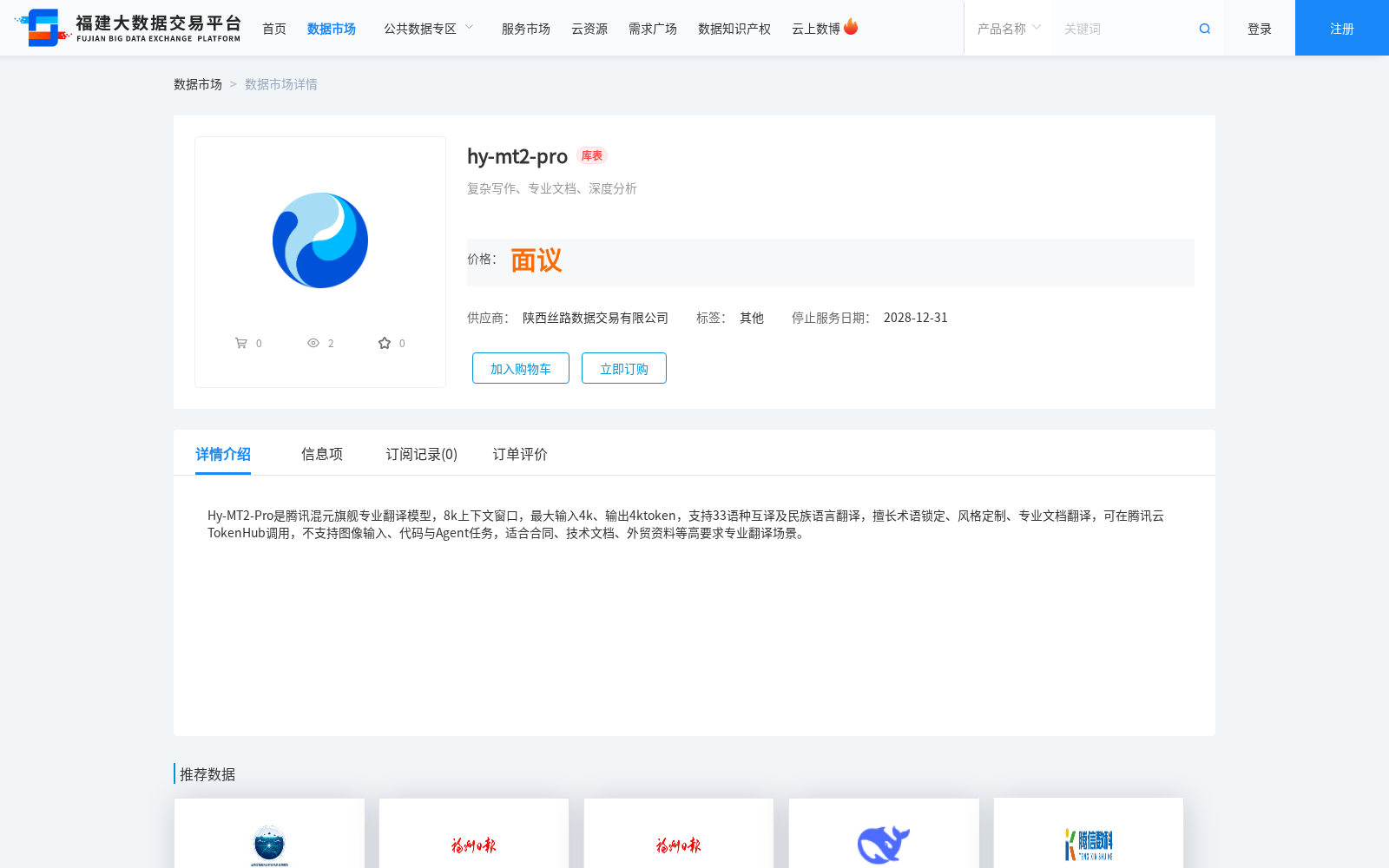
Task: Click the hy-mt2-pro product logo image
Action: pos(320,240)
